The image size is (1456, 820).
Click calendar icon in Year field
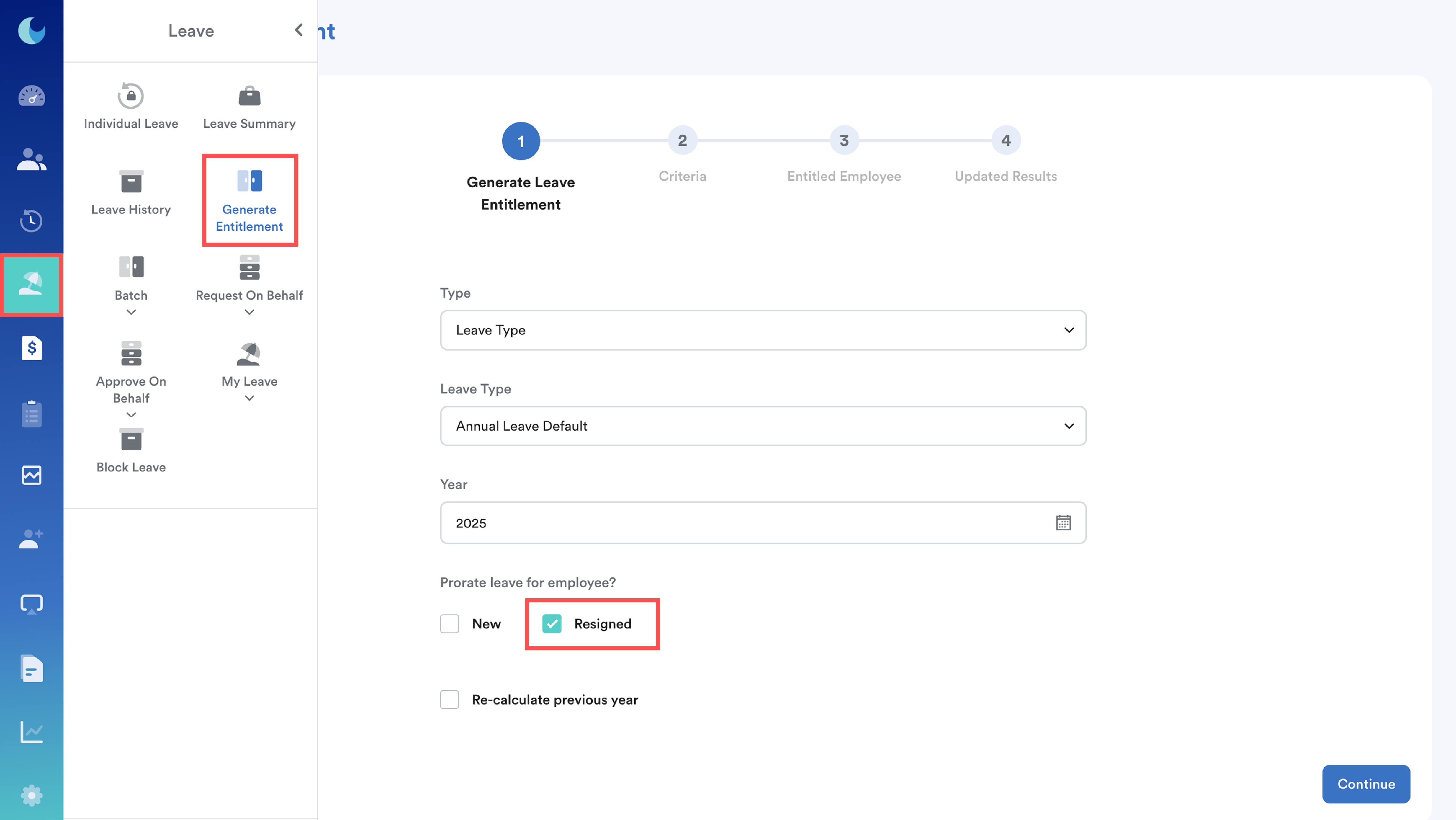1063,522
